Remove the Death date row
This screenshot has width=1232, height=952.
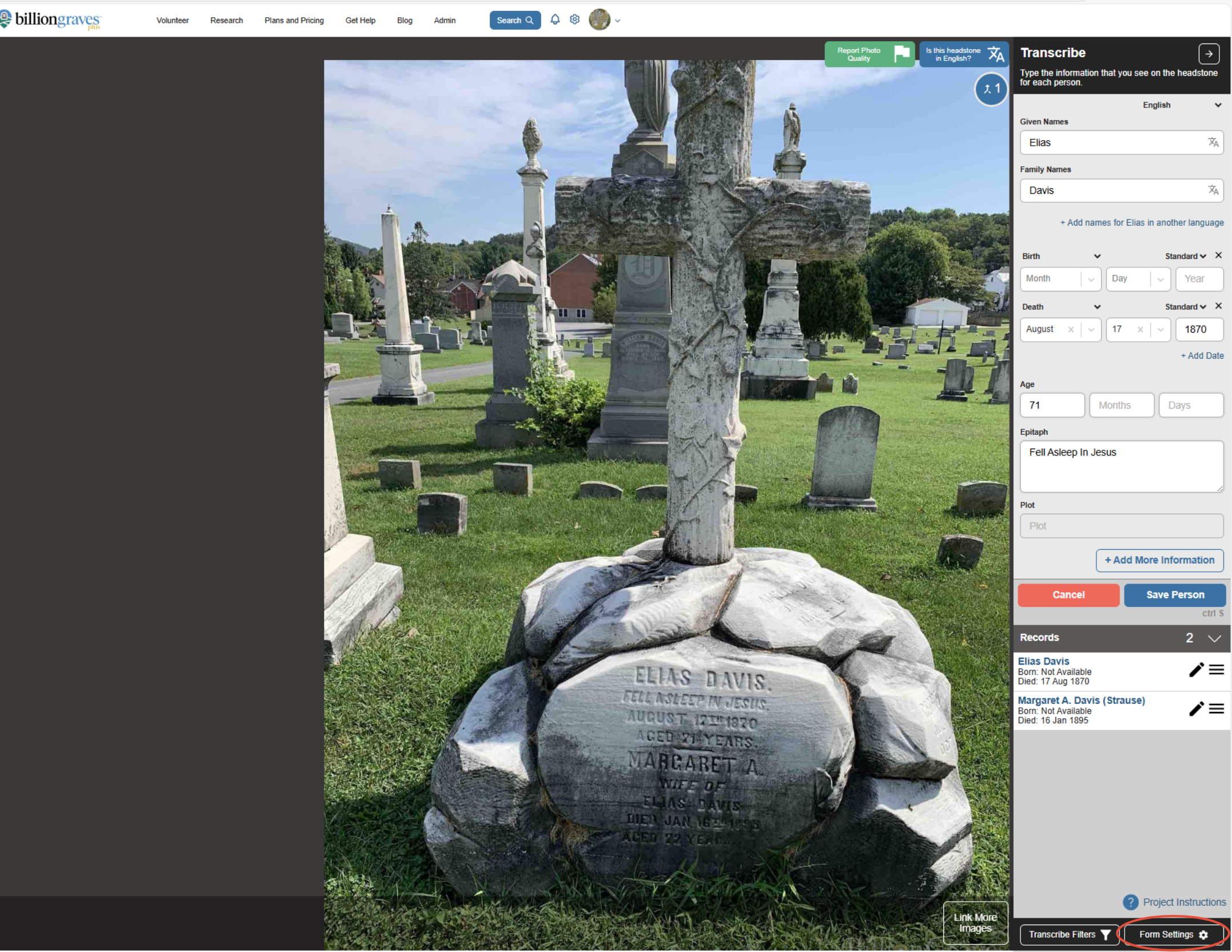tap(1218, 306)
